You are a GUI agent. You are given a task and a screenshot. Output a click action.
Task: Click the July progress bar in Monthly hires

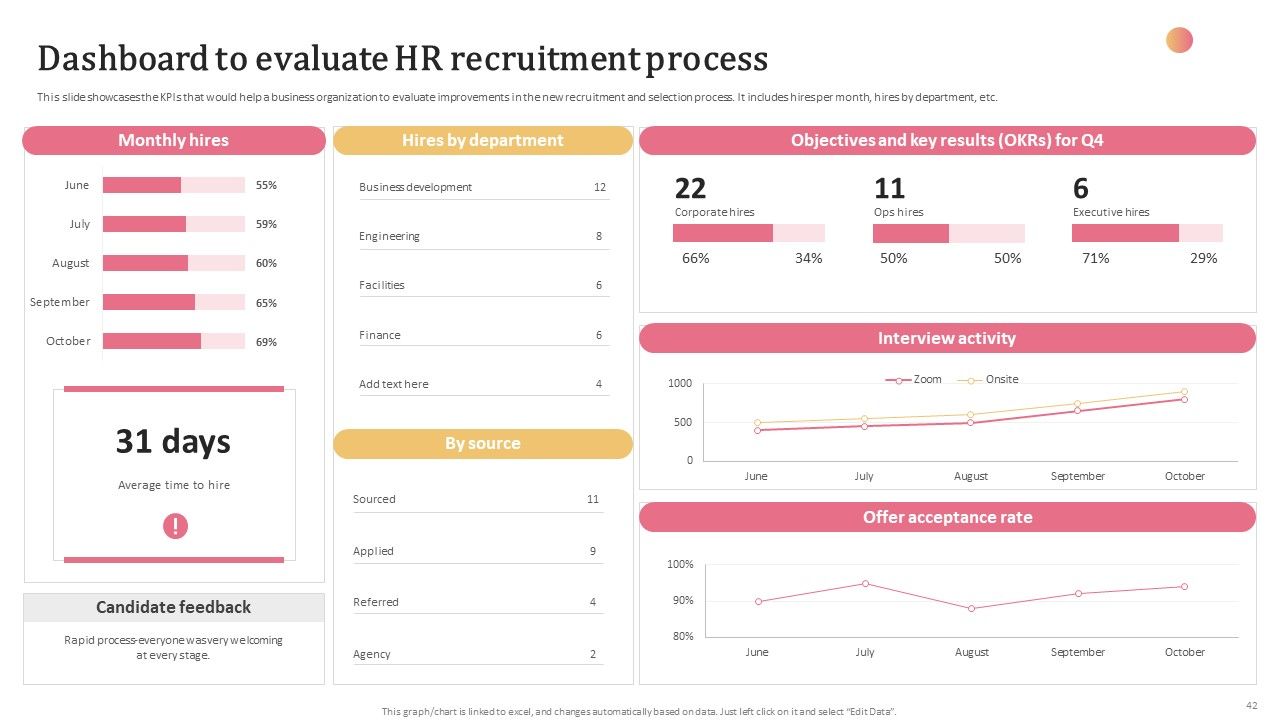174,224
